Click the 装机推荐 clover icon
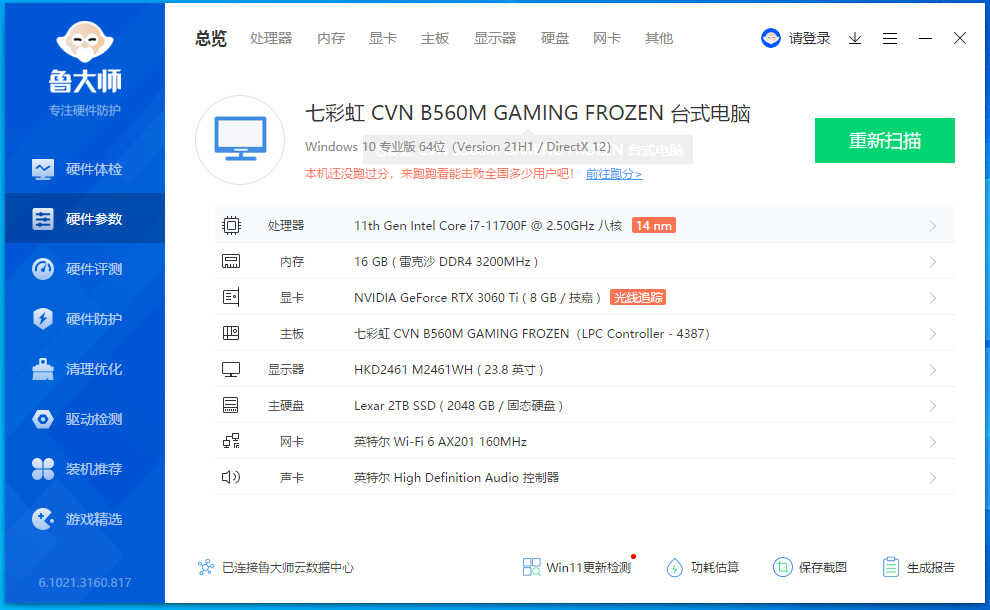990x610 pixels. tap(43, 469)
